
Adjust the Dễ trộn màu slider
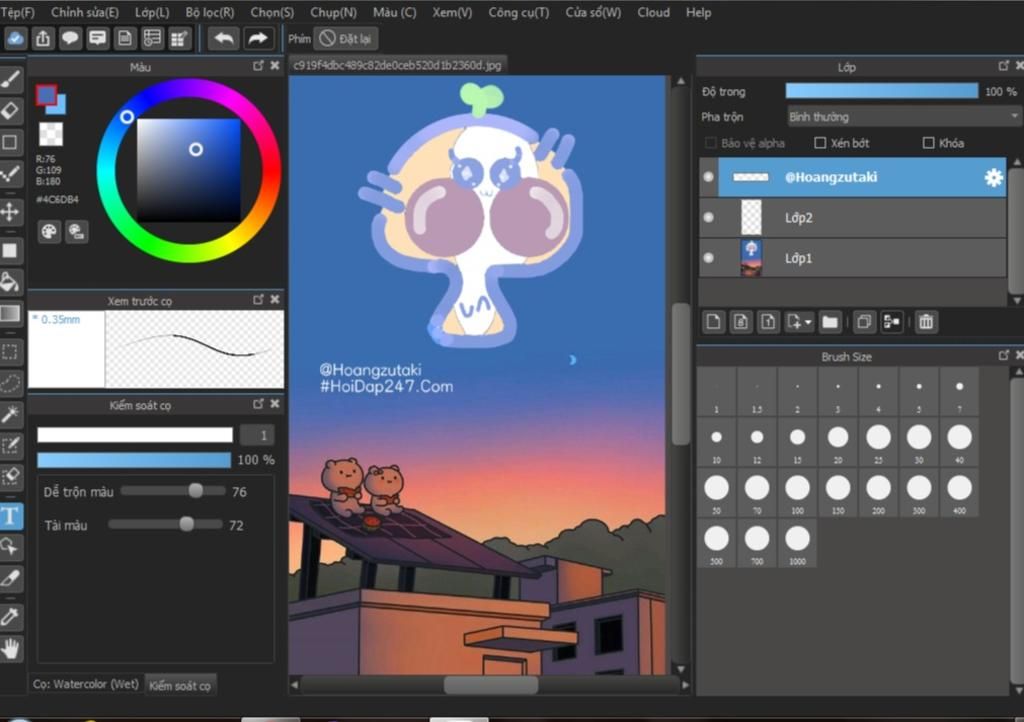[173, 491]
